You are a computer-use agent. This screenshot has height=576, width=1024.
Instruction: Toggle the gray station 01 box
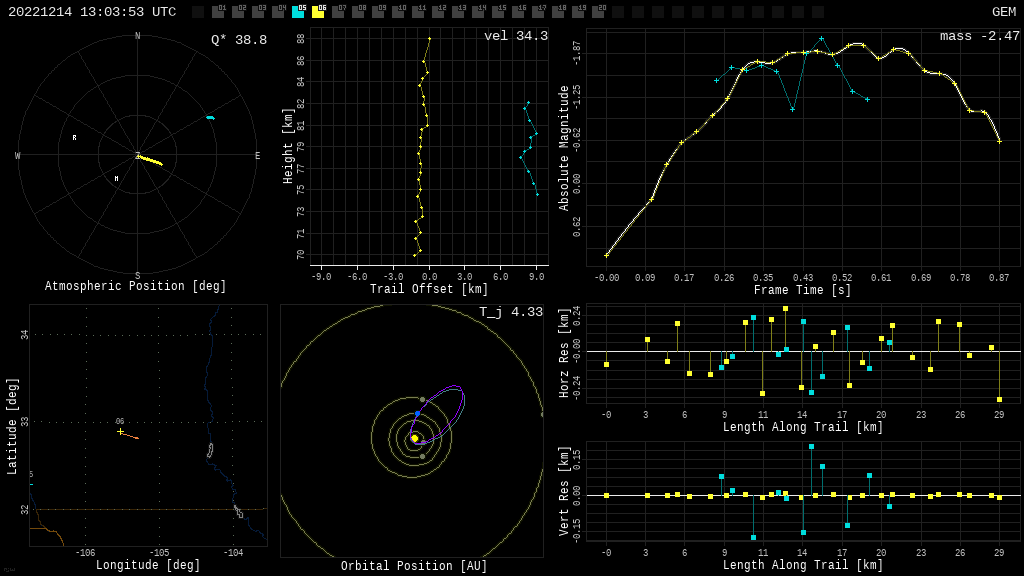tap(218, 12)
